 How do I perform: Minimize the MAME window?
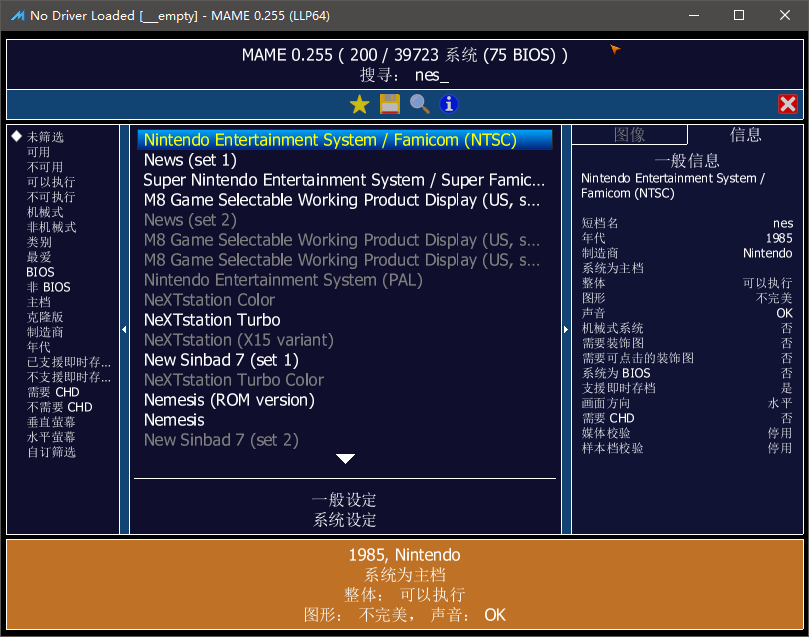694,15
